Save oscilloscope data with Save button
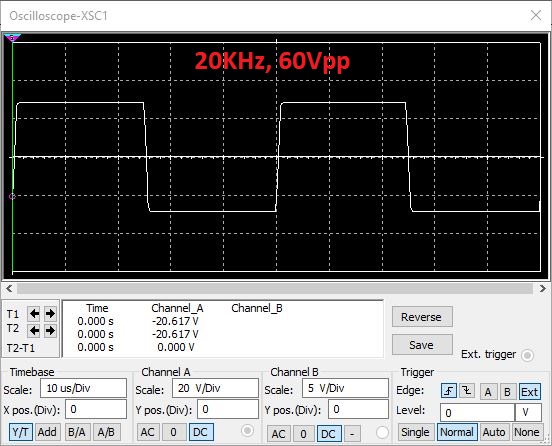This screenshot has height=446, width=552. tap(422, 345)
